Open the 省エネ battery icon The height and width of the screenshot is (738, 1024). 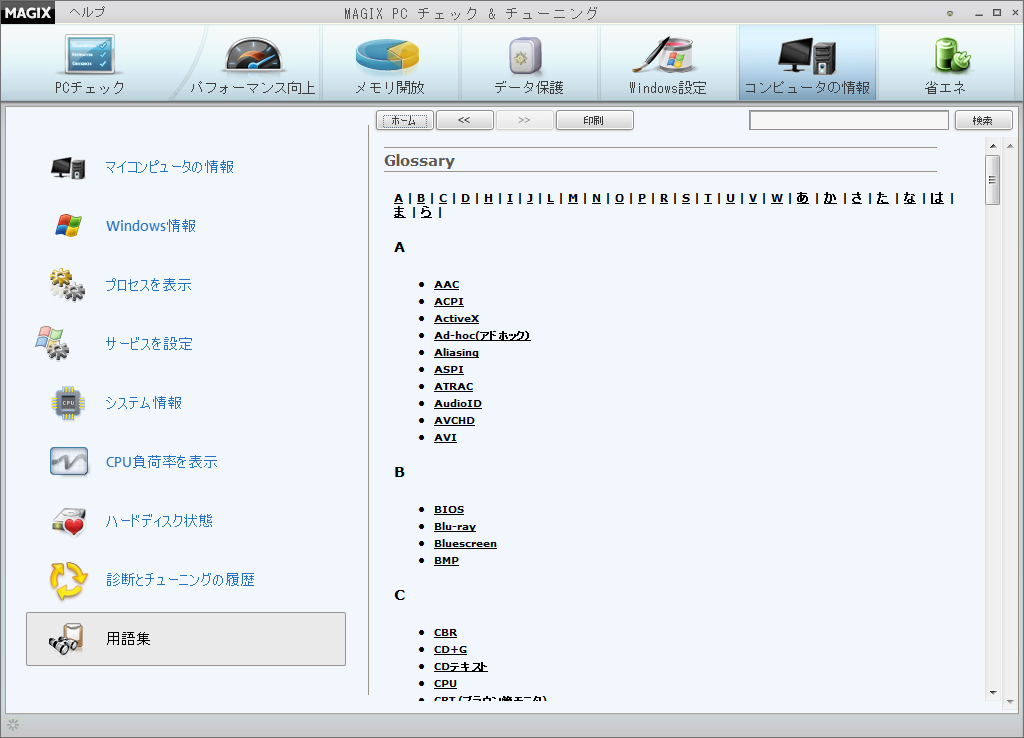(x=952, y=55)
